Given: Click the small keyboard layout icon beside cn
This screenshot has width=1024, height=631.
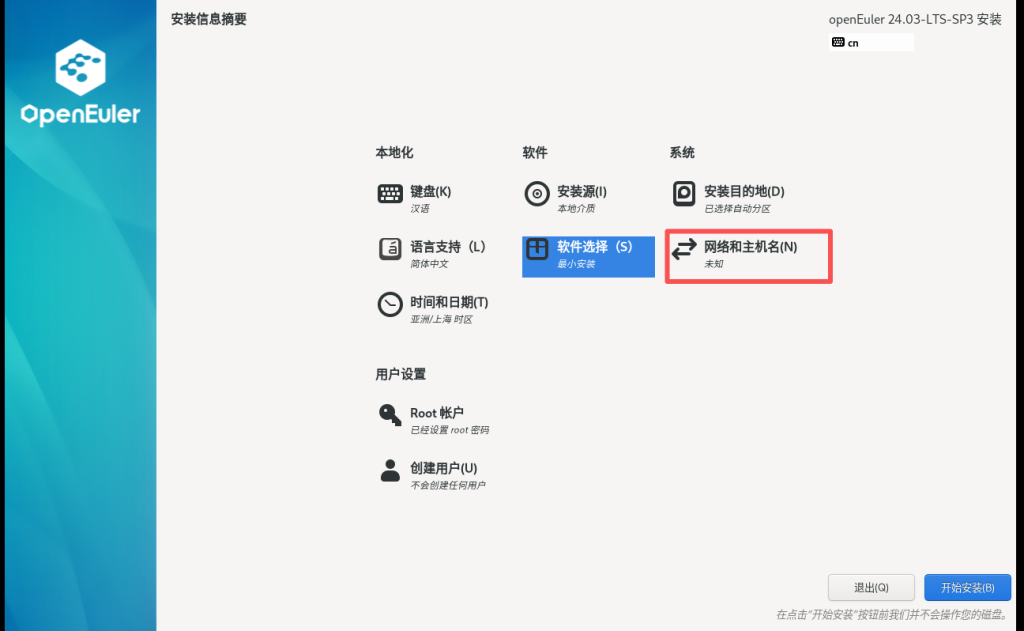Looking at the screenshot, I should (x=838, y=43).
